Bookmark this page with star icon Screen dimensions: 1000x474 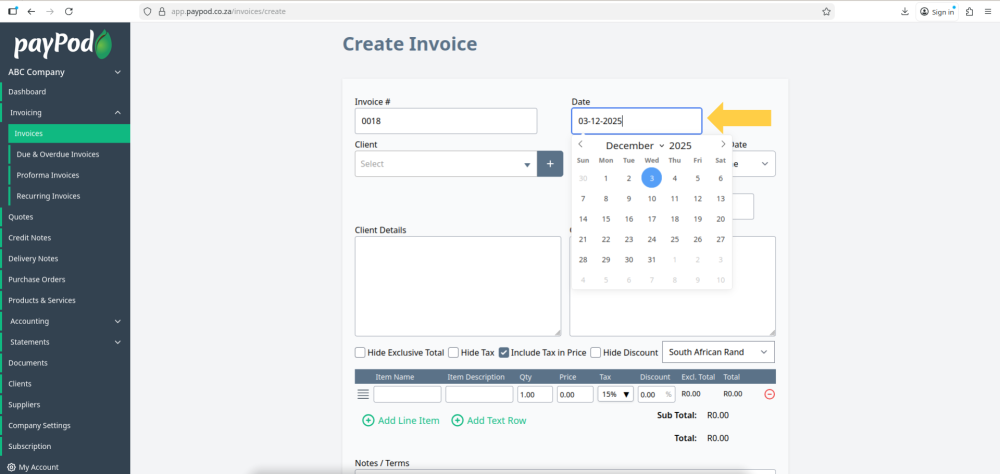827,11
